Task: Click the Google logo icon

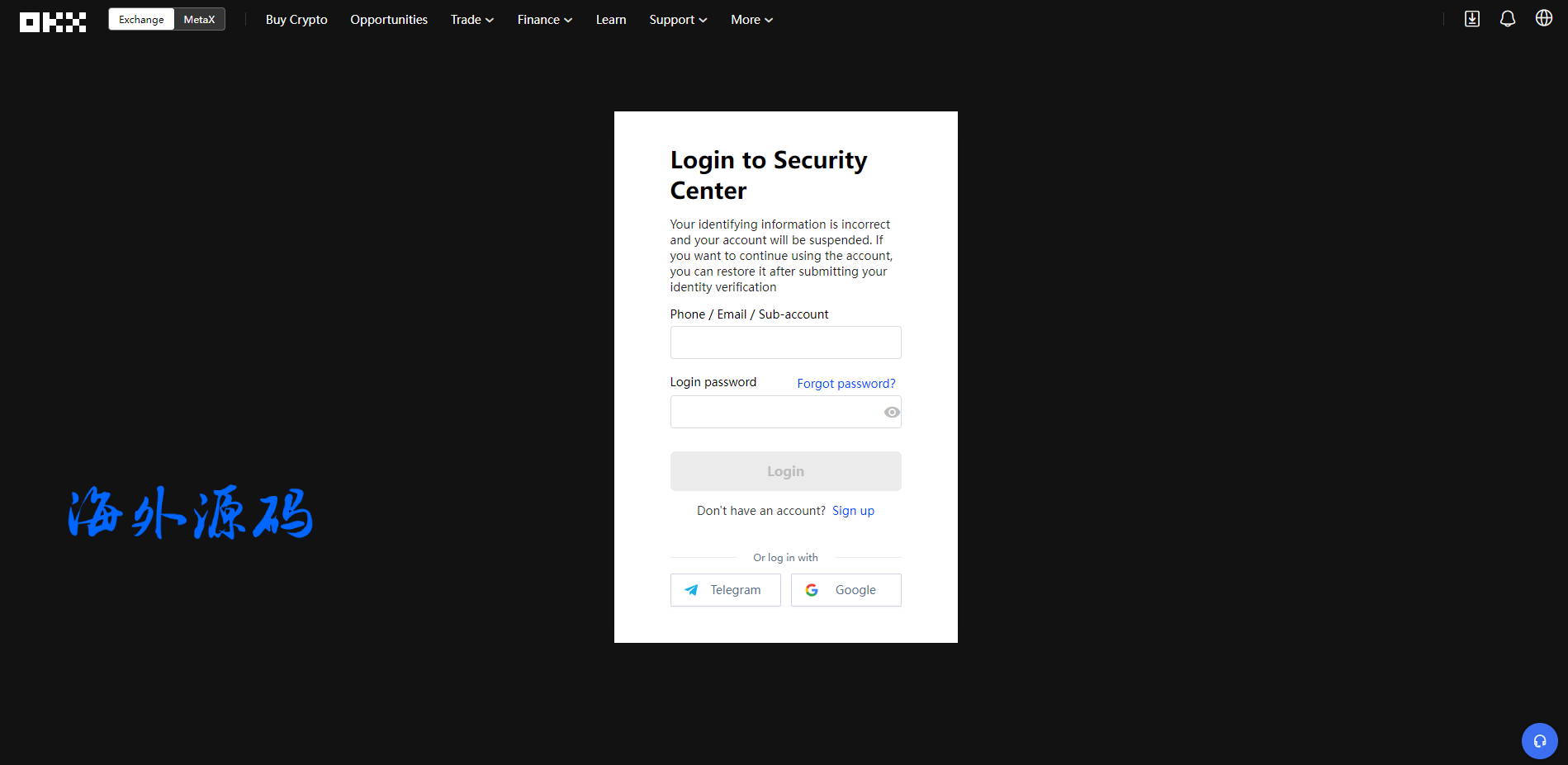Action: [x=812, y=590]
